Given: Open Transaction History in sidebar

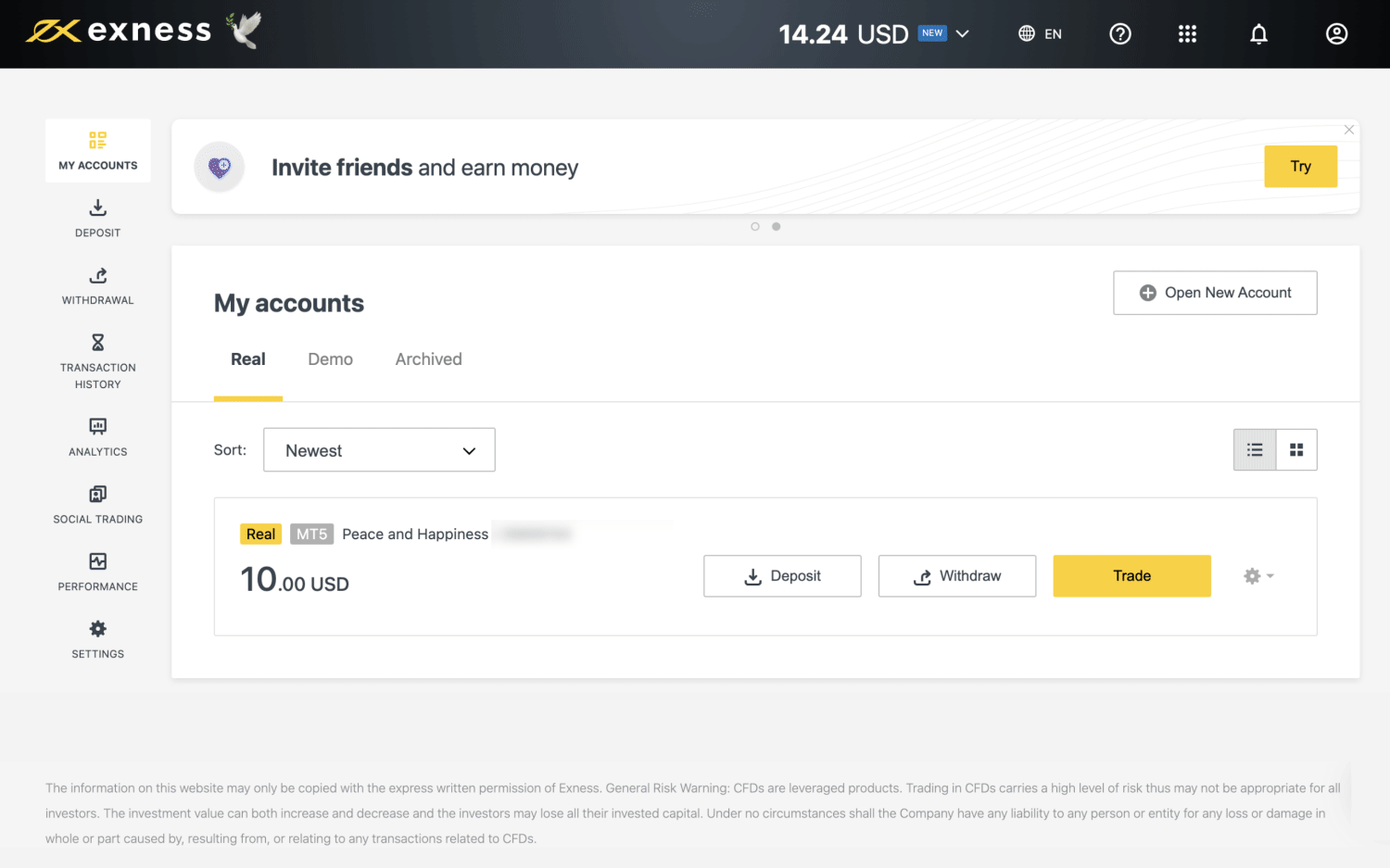Looking at the screenshot, I should pyautogui.click(x=97, y=360).
